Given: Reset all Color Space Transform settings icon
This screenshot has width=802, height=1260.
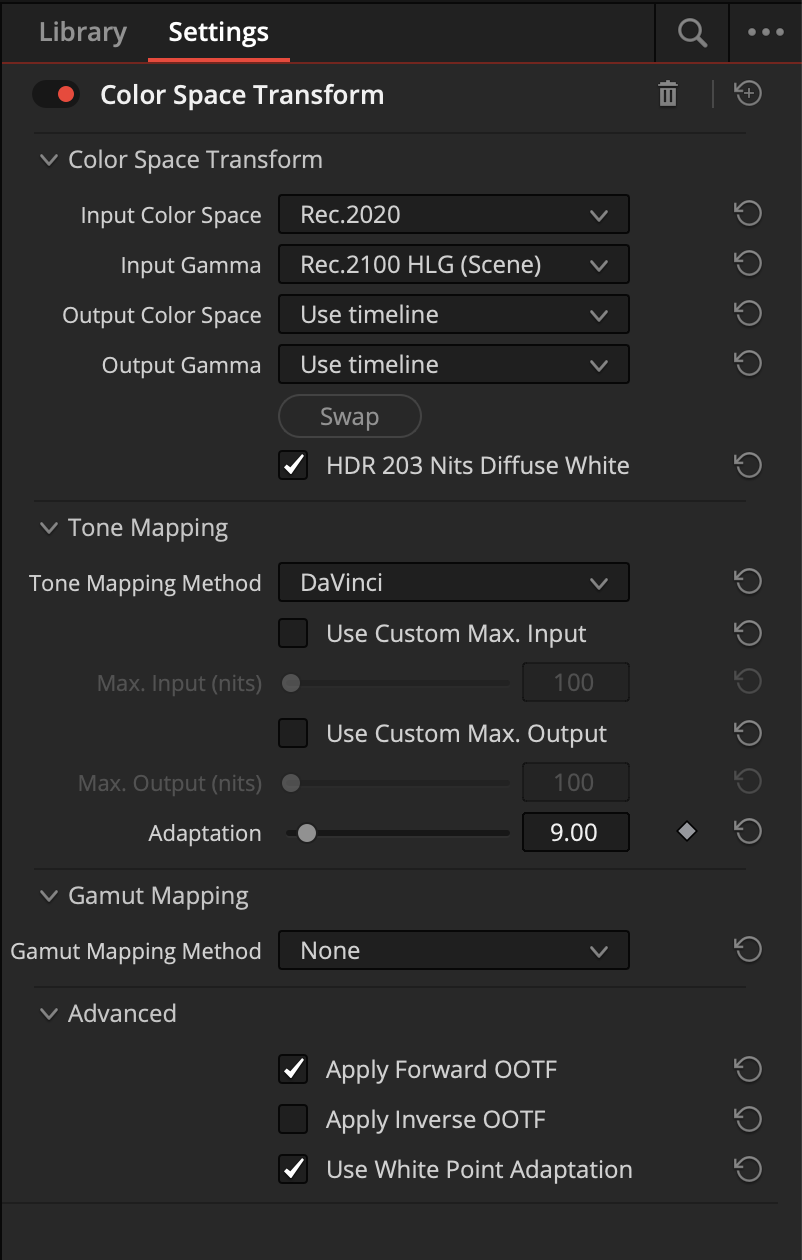Looking at the screenshot, I should coord(748,94).
